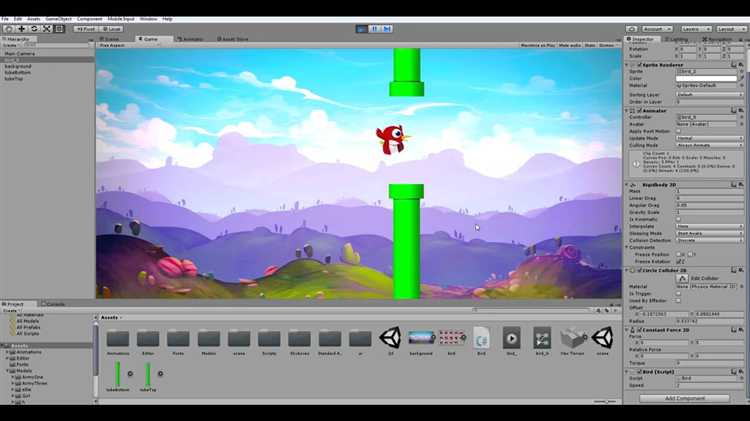Click the Add Component button

(x=684, y=398)
